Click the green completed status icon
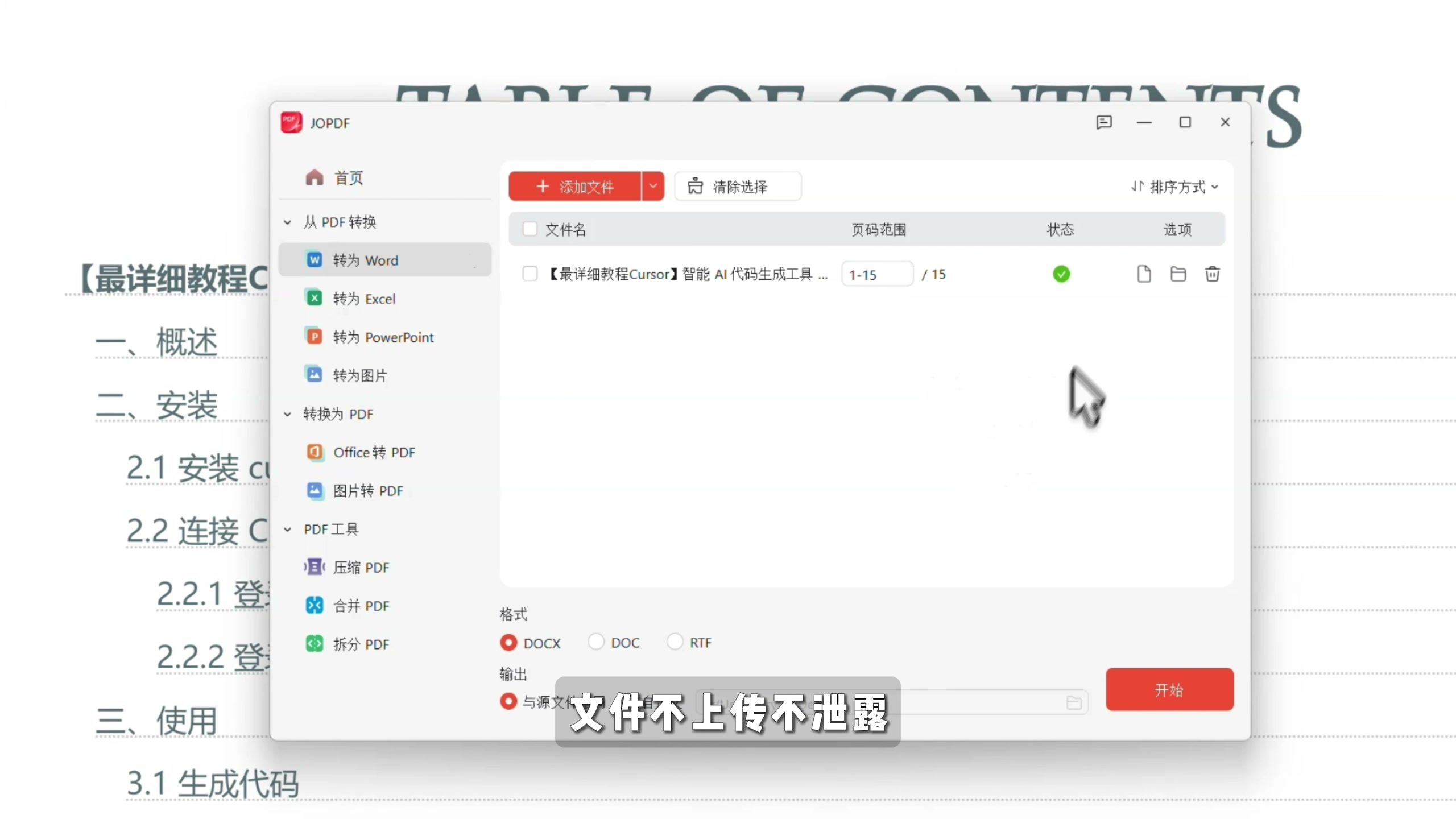The width and height of the screenshot is (1456, 819). (1061, 274)
